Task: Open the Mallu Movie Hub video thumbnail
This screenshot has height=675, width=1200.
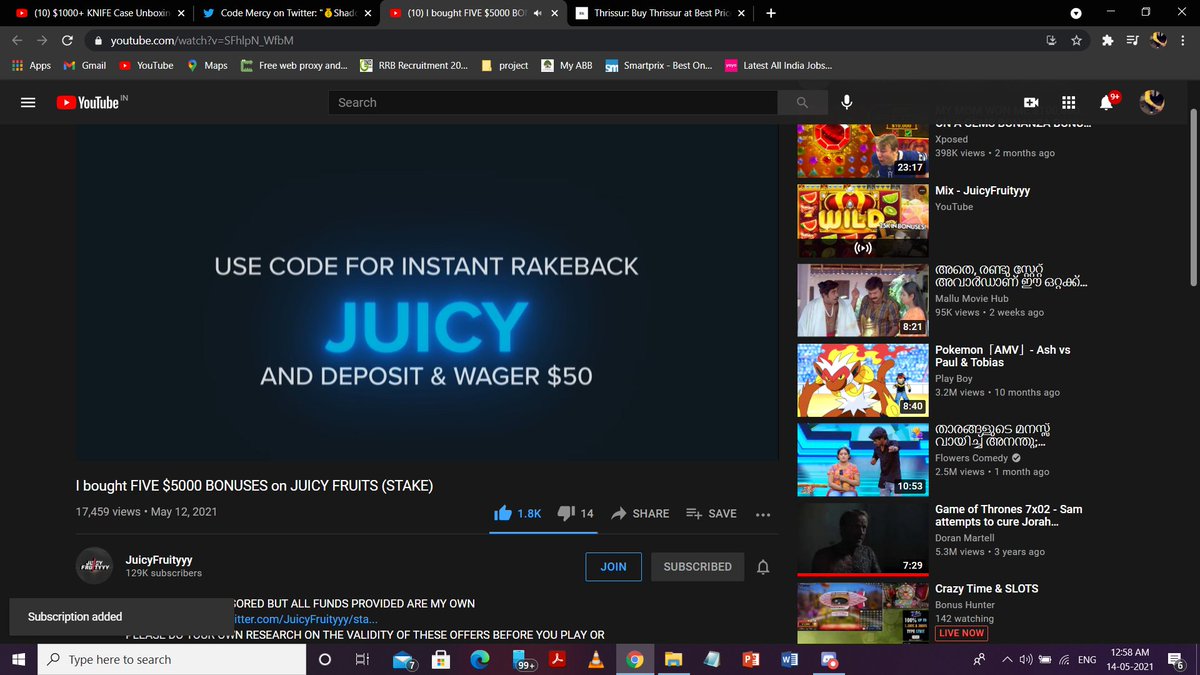Action: click(x=863, y=300)
